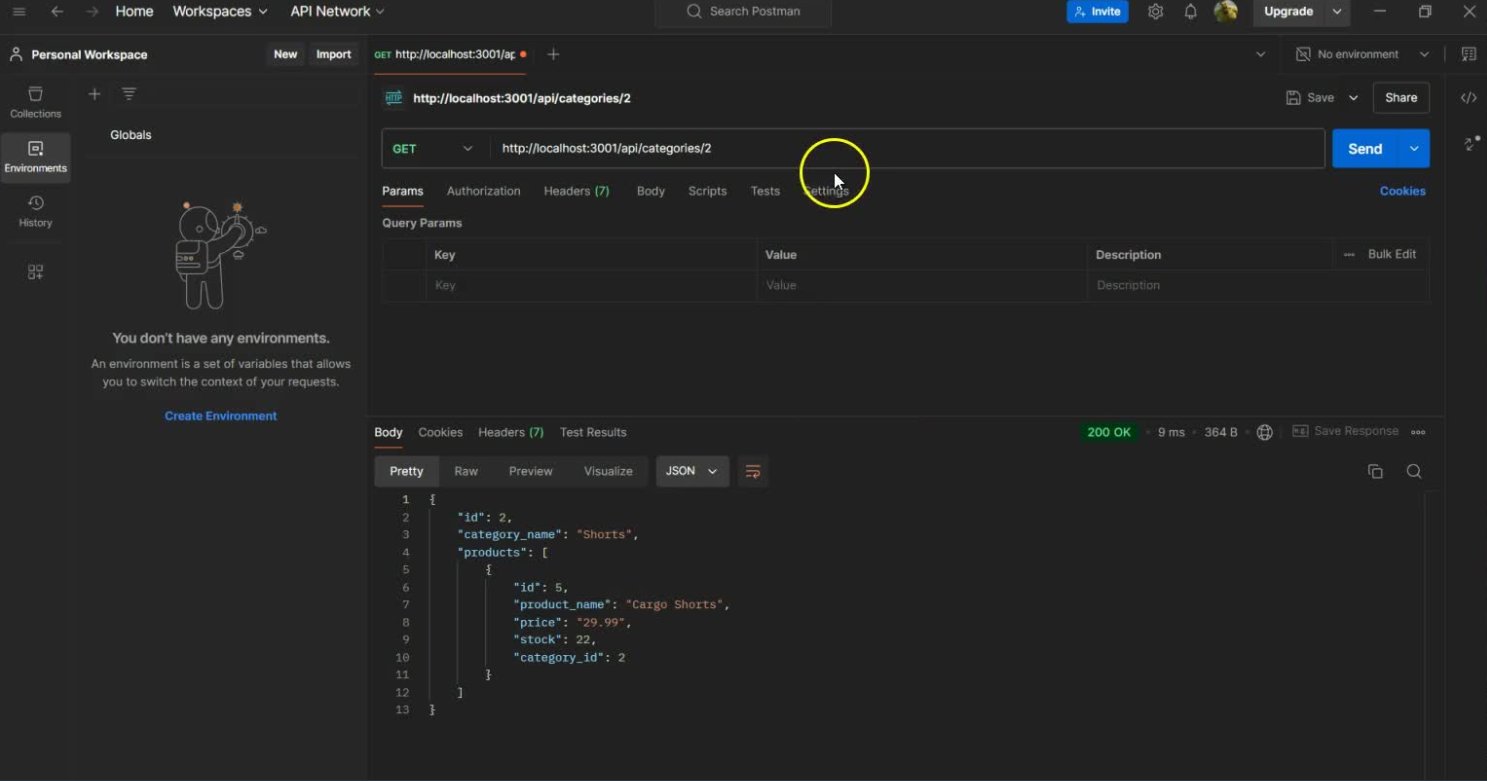
Task: Click the Home link
Action: [134, 12]
